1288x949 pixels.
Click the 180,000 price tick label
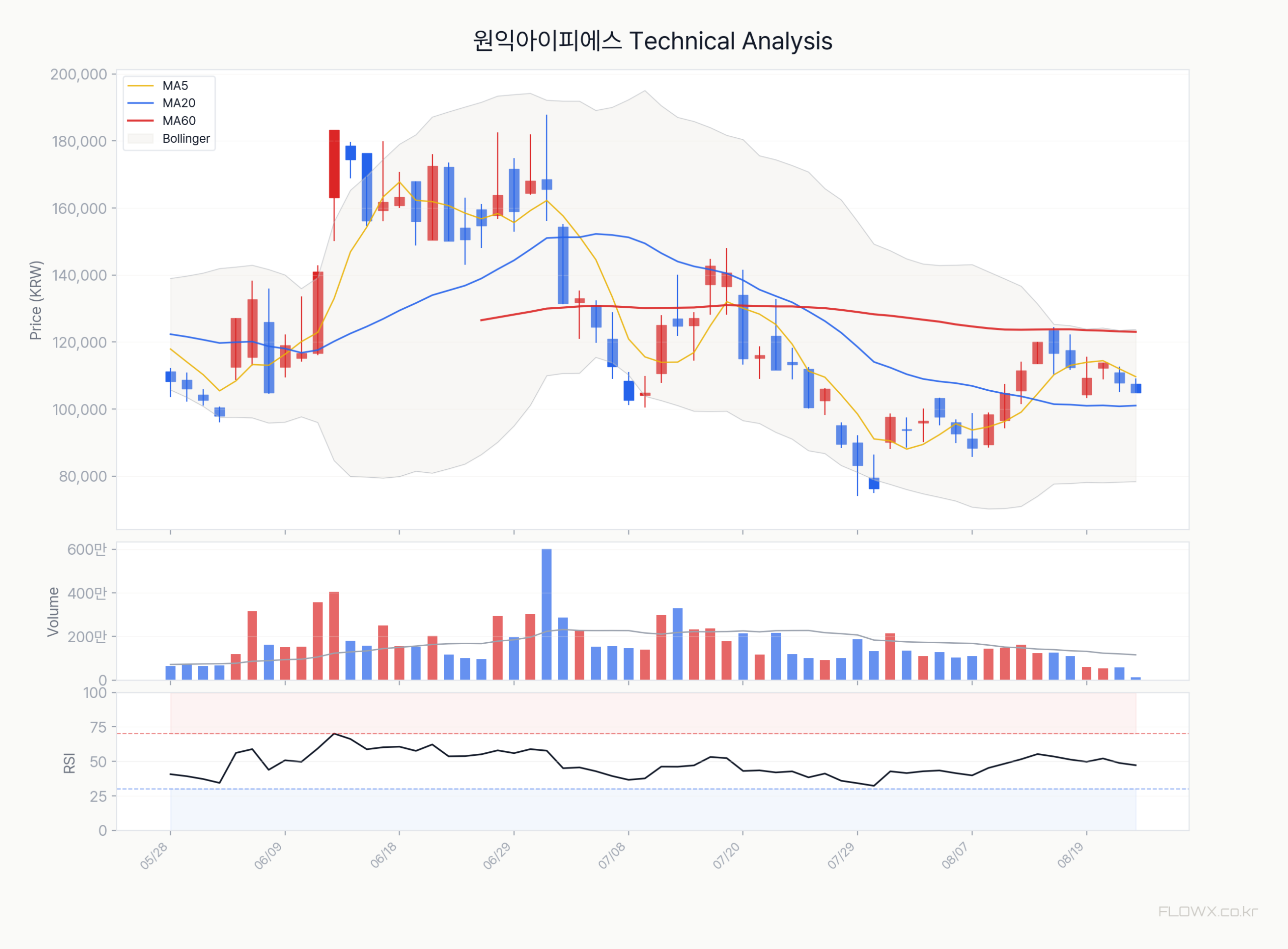click(79, 141)
